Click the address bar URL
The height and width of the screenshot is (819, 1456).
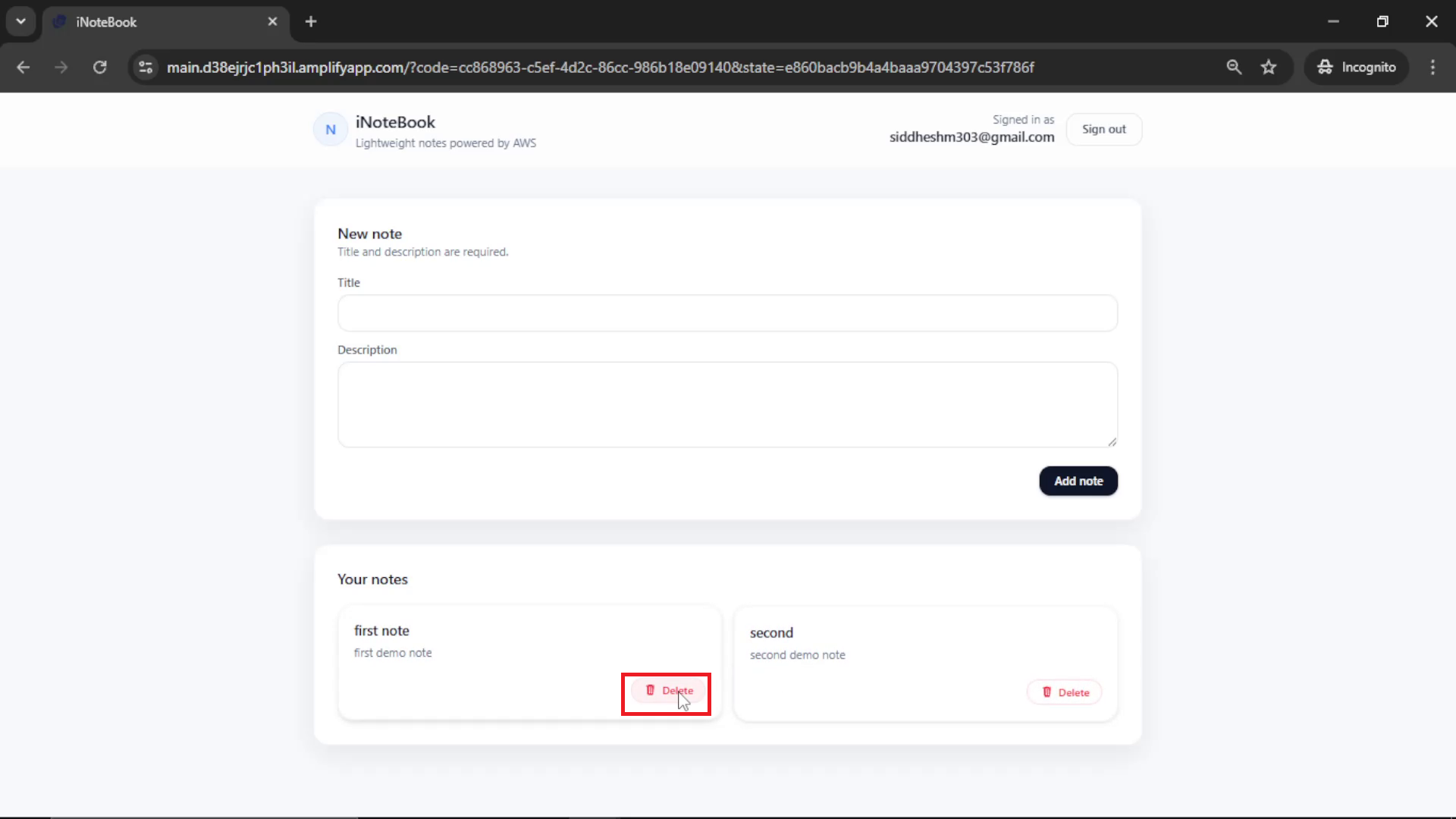pyautogui.click(x=601, y=67)
